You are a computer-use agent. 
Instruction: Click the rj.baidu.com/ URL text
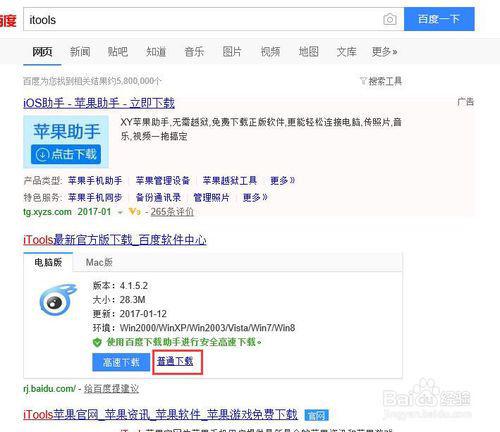click(x=49, y=389)
